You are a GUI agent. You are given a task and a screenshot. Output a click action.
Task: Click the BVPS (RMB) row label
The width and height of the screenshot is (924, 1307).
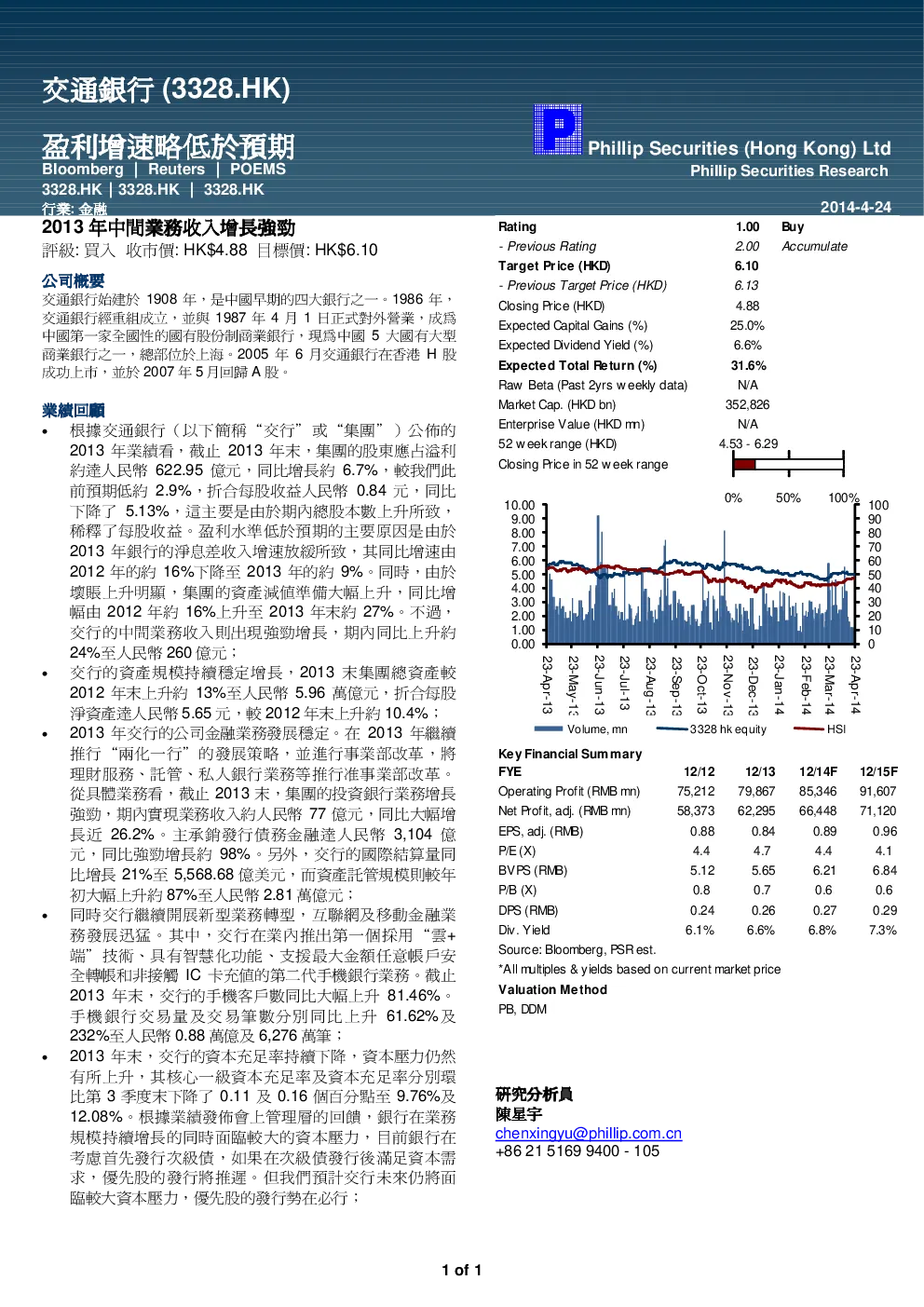[x=533, y=870]
